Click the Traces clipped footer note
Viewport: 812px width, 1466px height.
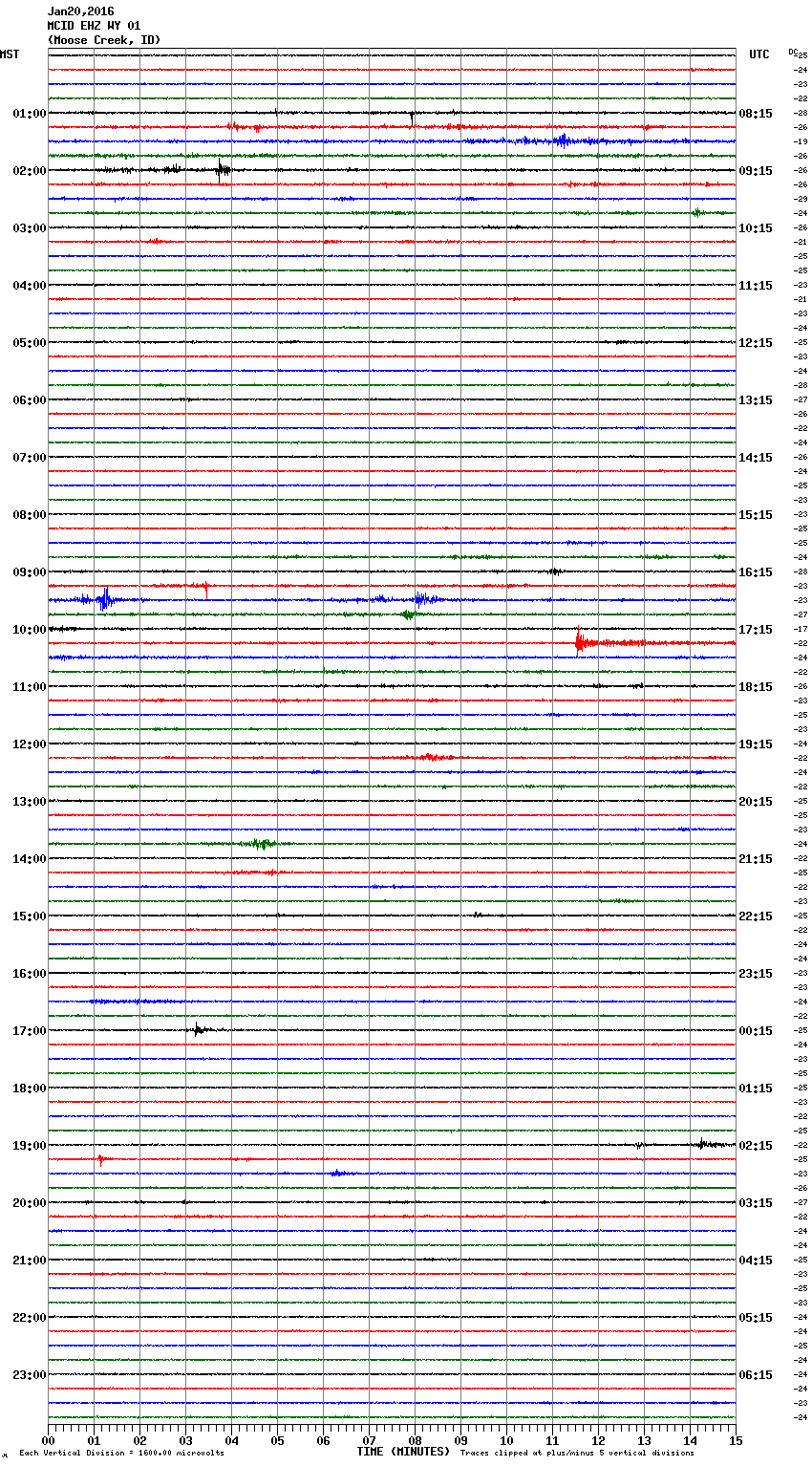(577, 1454)
